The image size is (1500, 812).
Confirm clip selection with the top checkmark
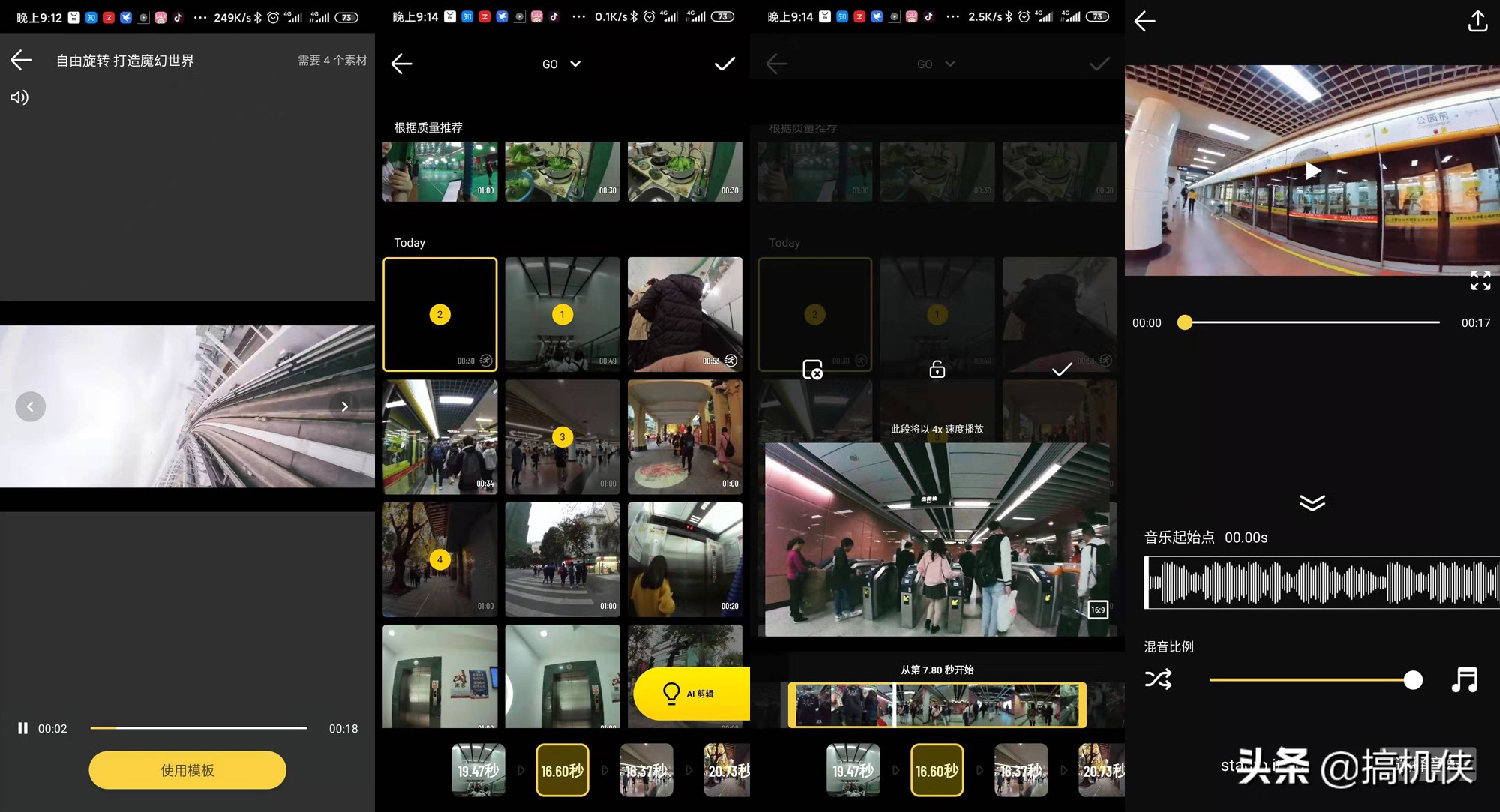724,64
